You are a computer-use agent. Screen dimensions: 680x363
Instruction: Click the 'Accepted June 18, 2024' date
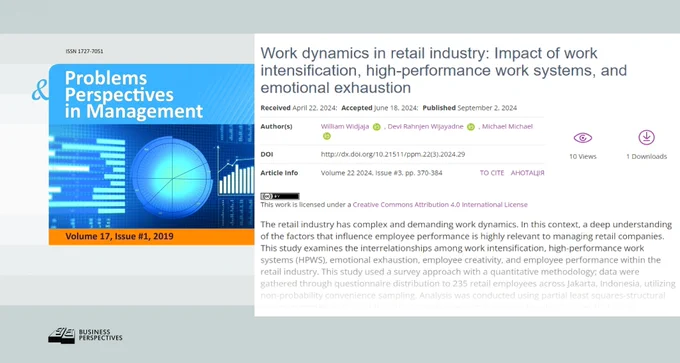click(x=379, y=108)
